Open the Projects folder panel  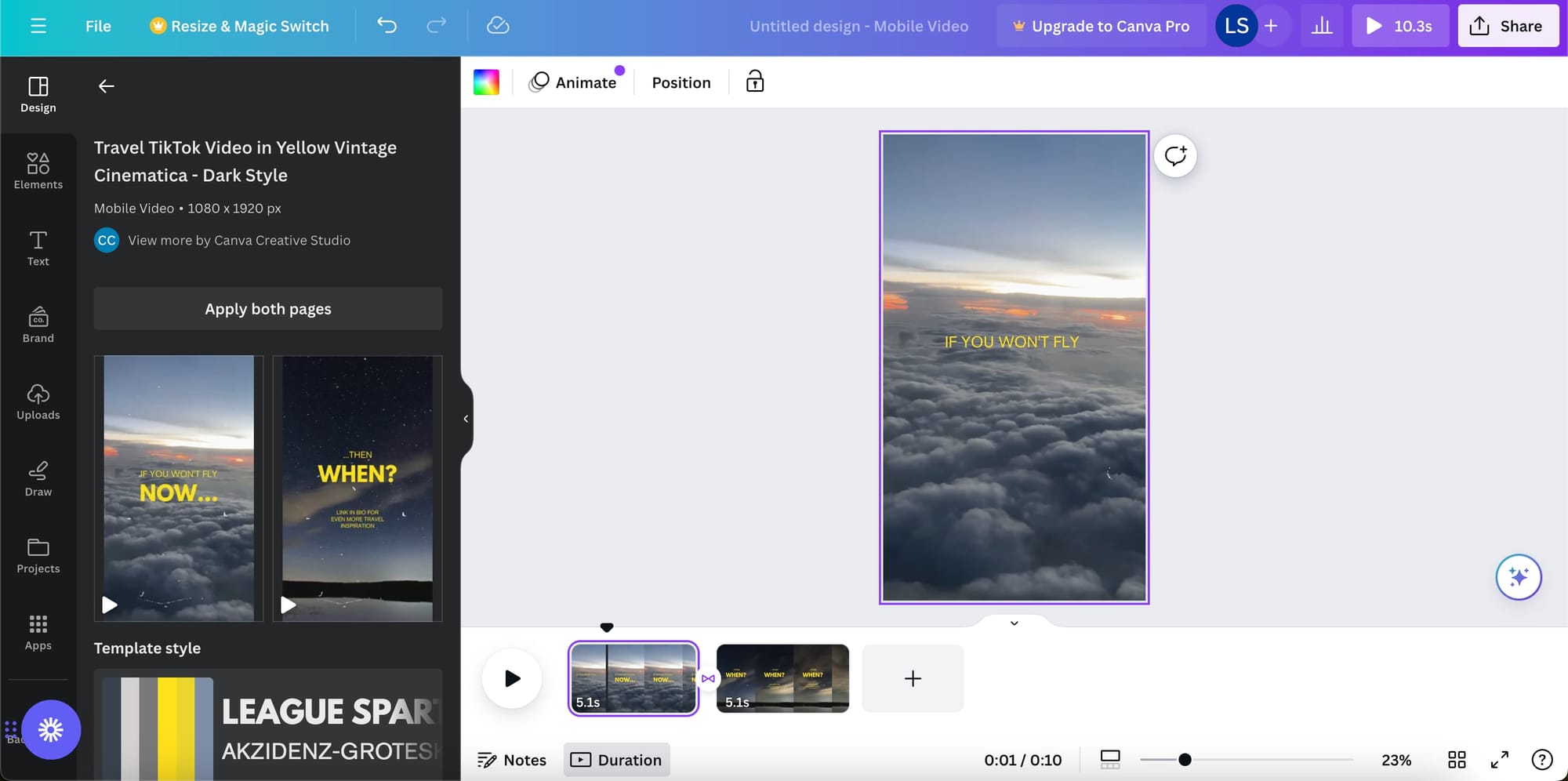[38, 556]
